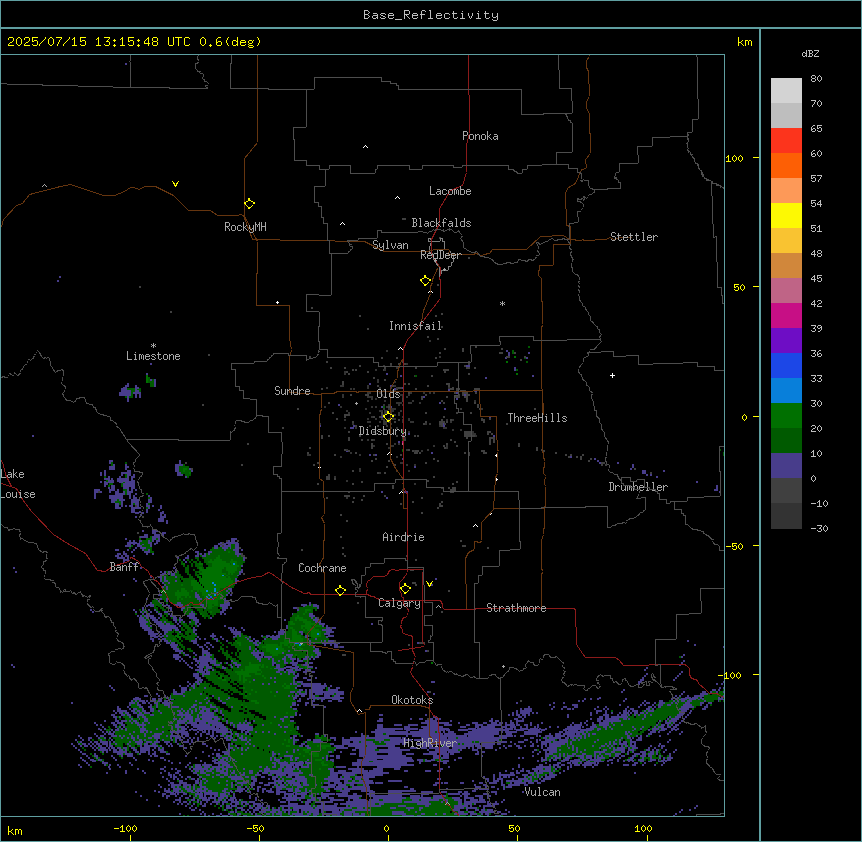Click the yellow V marker northwest of RockyMH
This screenshot has height=842, width=862.
tap(175, 184)
